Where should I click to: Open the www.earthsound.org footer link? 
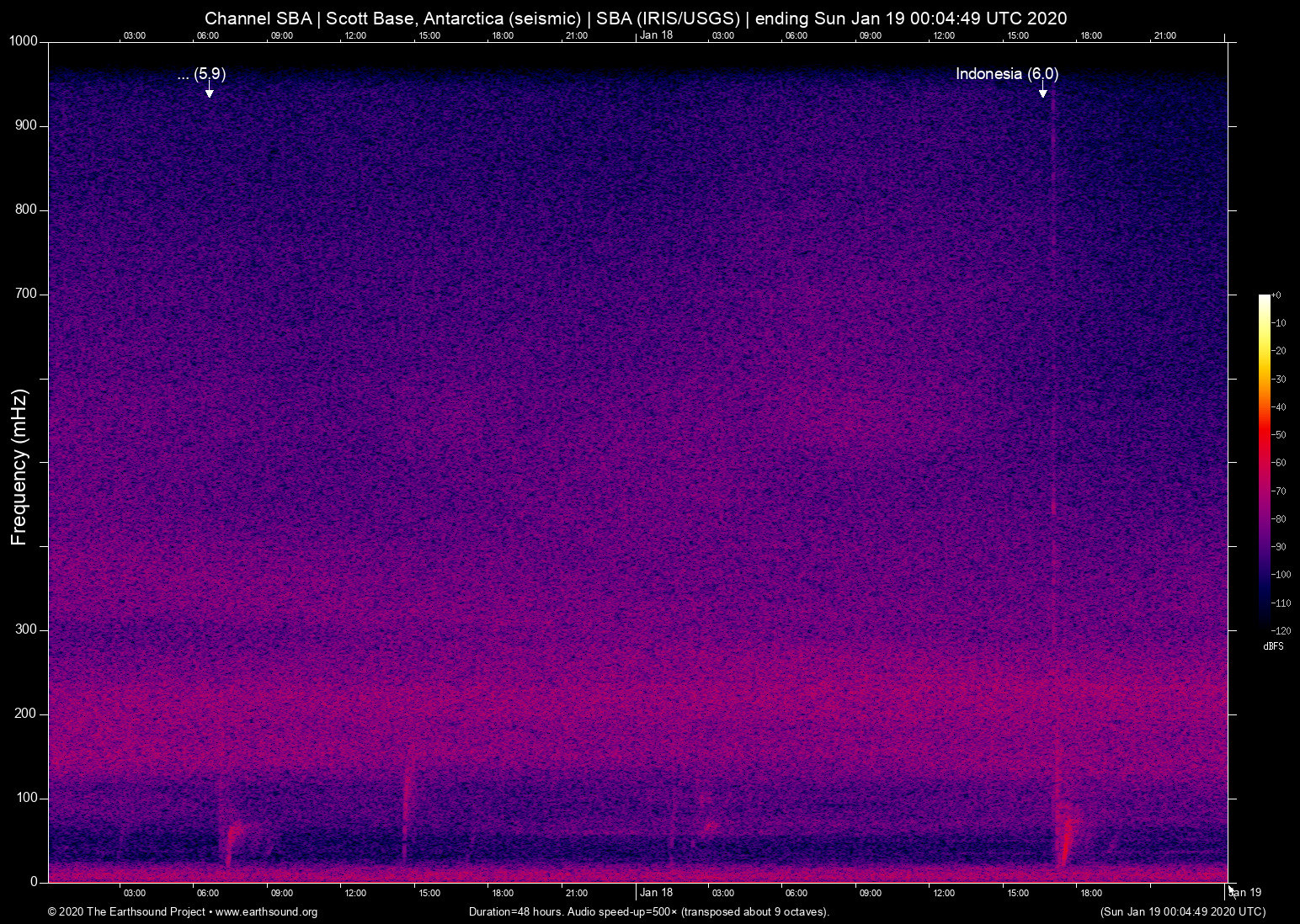[266, 912]
